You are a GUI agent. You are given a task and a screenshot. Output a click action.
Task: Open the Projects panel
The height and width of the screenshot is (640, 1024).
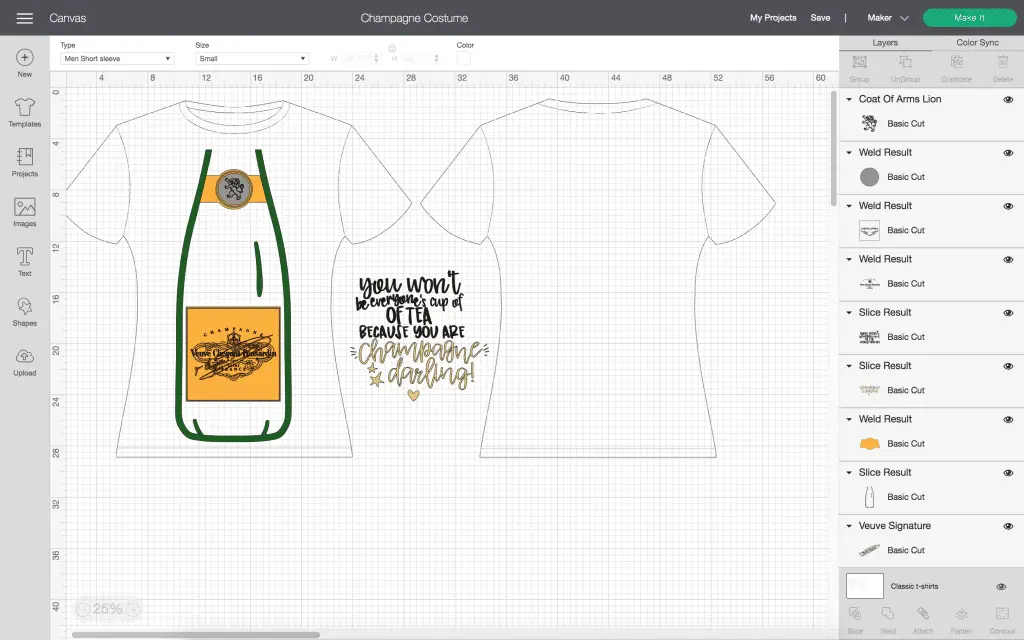25,163
